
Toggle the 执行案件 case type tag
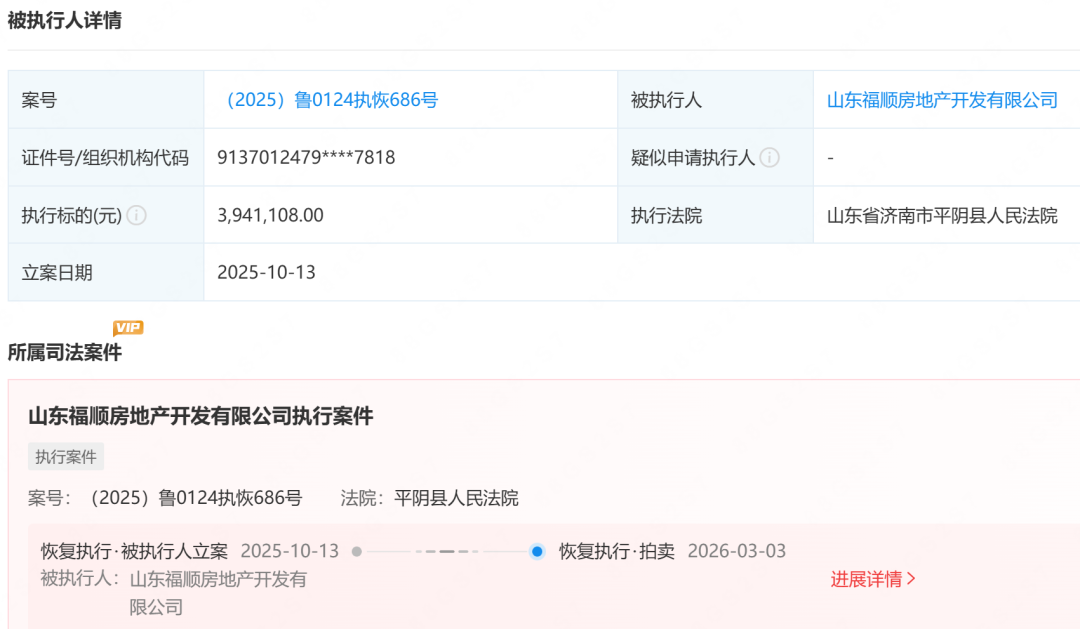tap(63, 456)
